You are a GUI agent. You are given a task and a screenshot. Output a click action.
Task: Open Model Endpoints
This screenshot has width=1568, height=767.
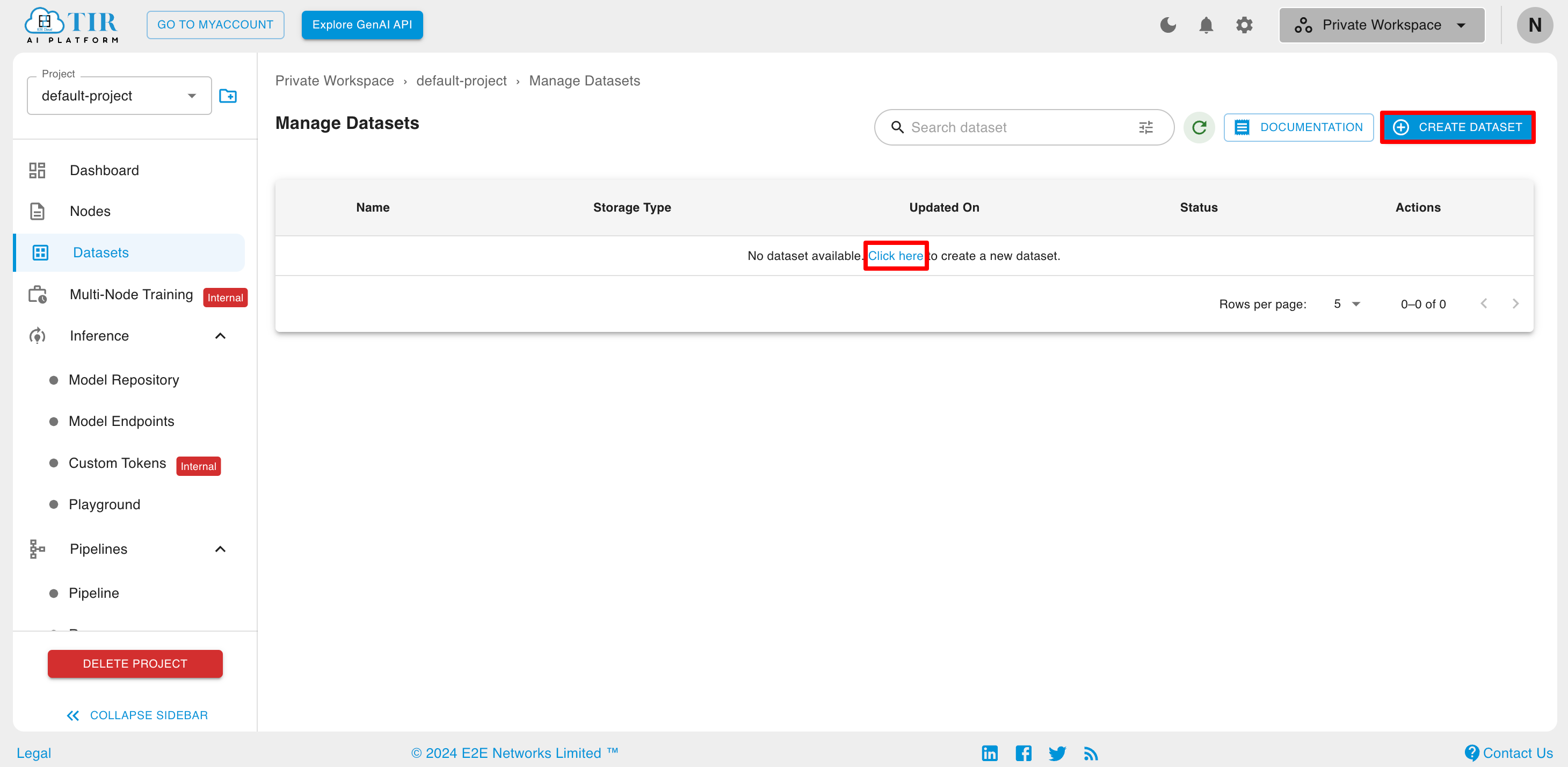pos(121,421)
